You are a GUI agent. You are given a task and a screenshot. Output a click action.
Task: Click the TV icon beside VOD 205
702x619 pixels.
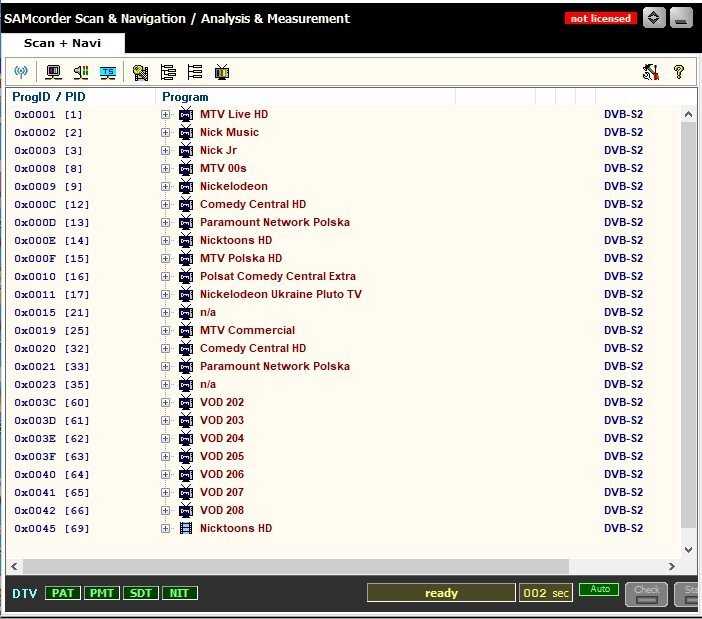tap(186, 456)
